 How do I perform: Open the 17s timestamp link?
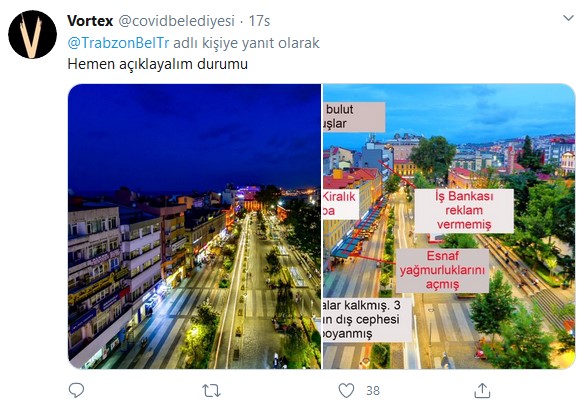259,21
